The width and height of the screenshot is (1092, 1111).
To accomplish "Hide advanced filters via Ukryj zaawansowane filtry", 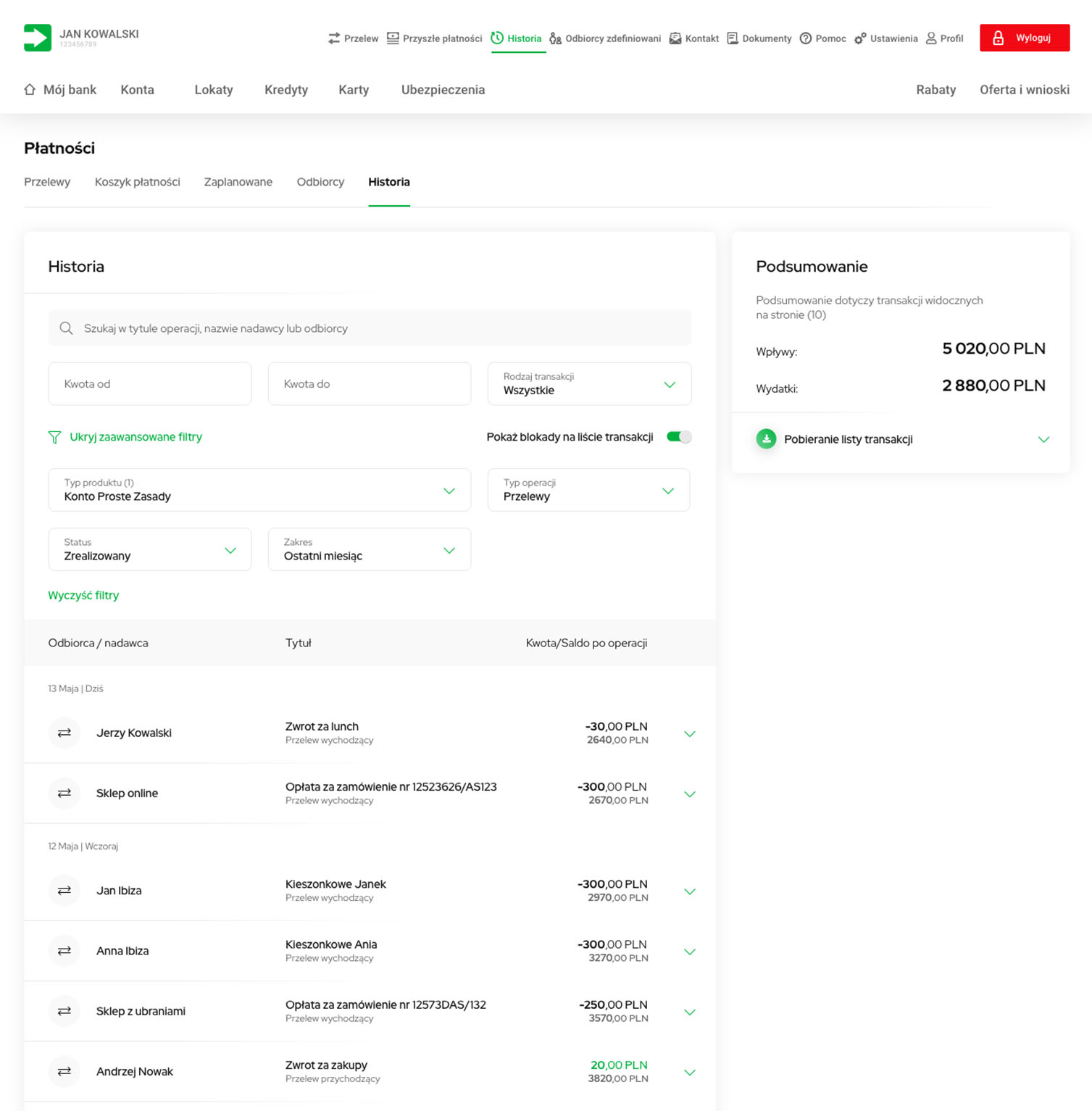I will pos(135,437).
